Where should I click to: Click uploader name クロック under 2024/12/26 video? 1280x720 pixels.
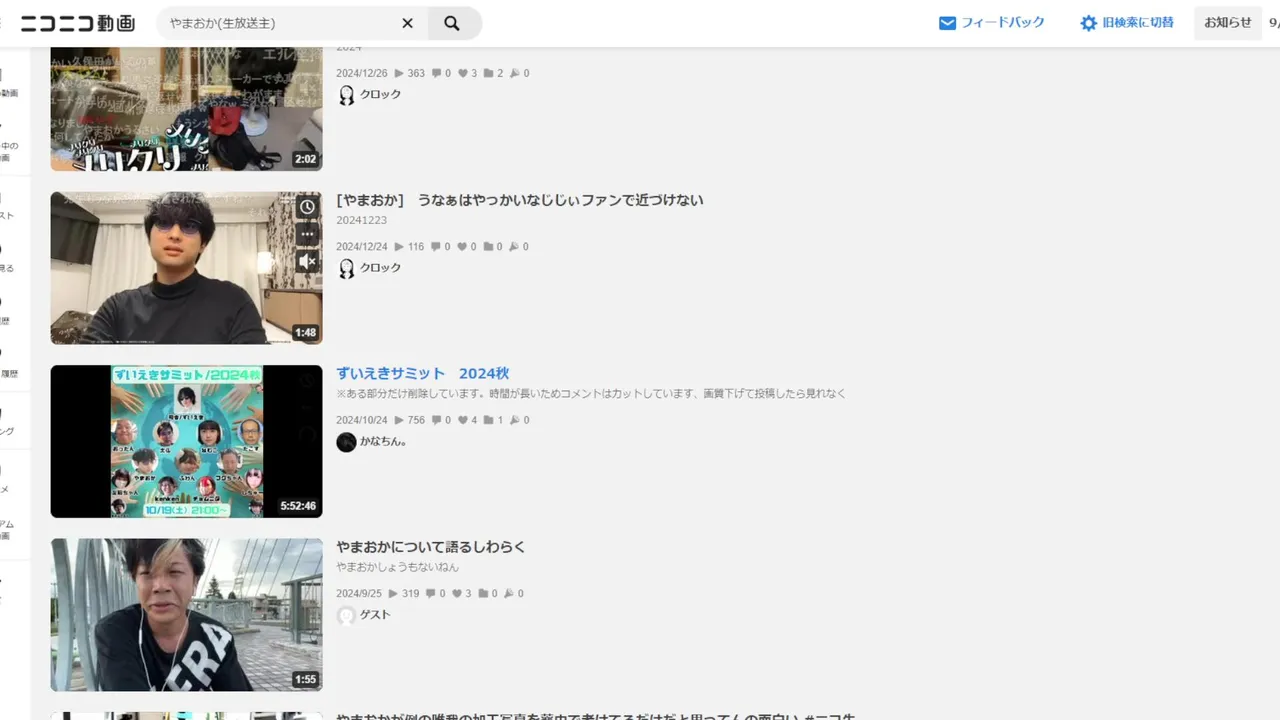tap(381, 94)
